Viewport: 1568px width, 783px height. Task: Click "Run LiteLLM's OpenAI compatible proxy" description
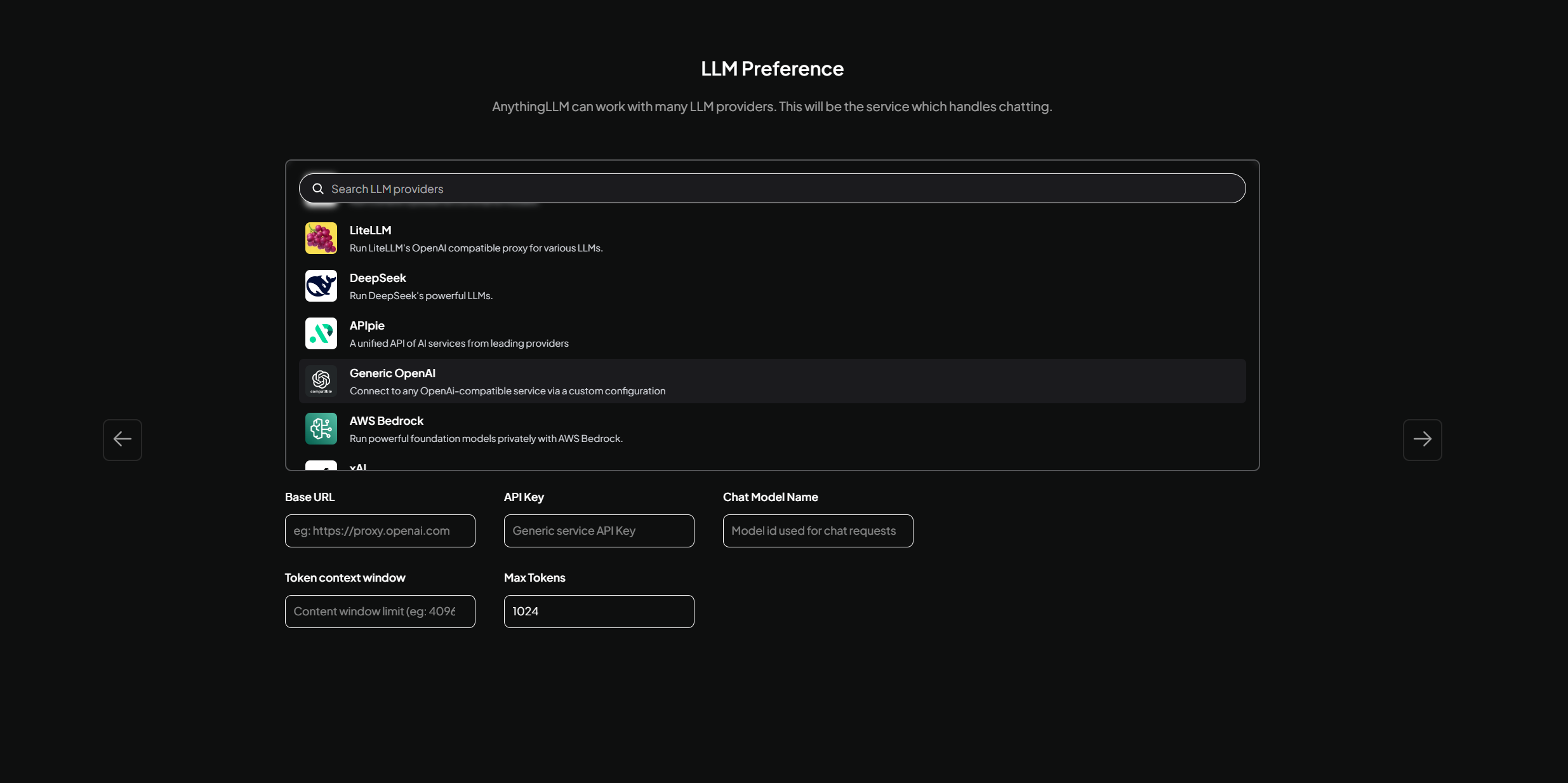[x=476, y=248]
